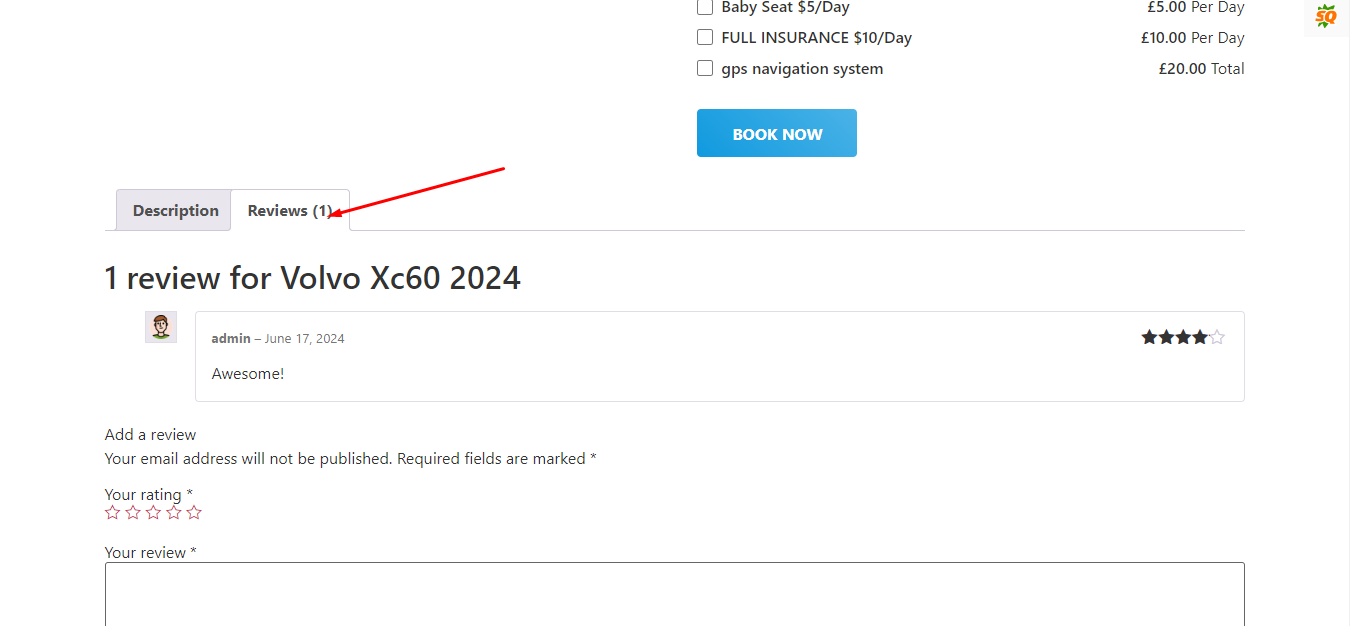Click the Add a review label
This screenshot has width=1350, height=626.
150,434
